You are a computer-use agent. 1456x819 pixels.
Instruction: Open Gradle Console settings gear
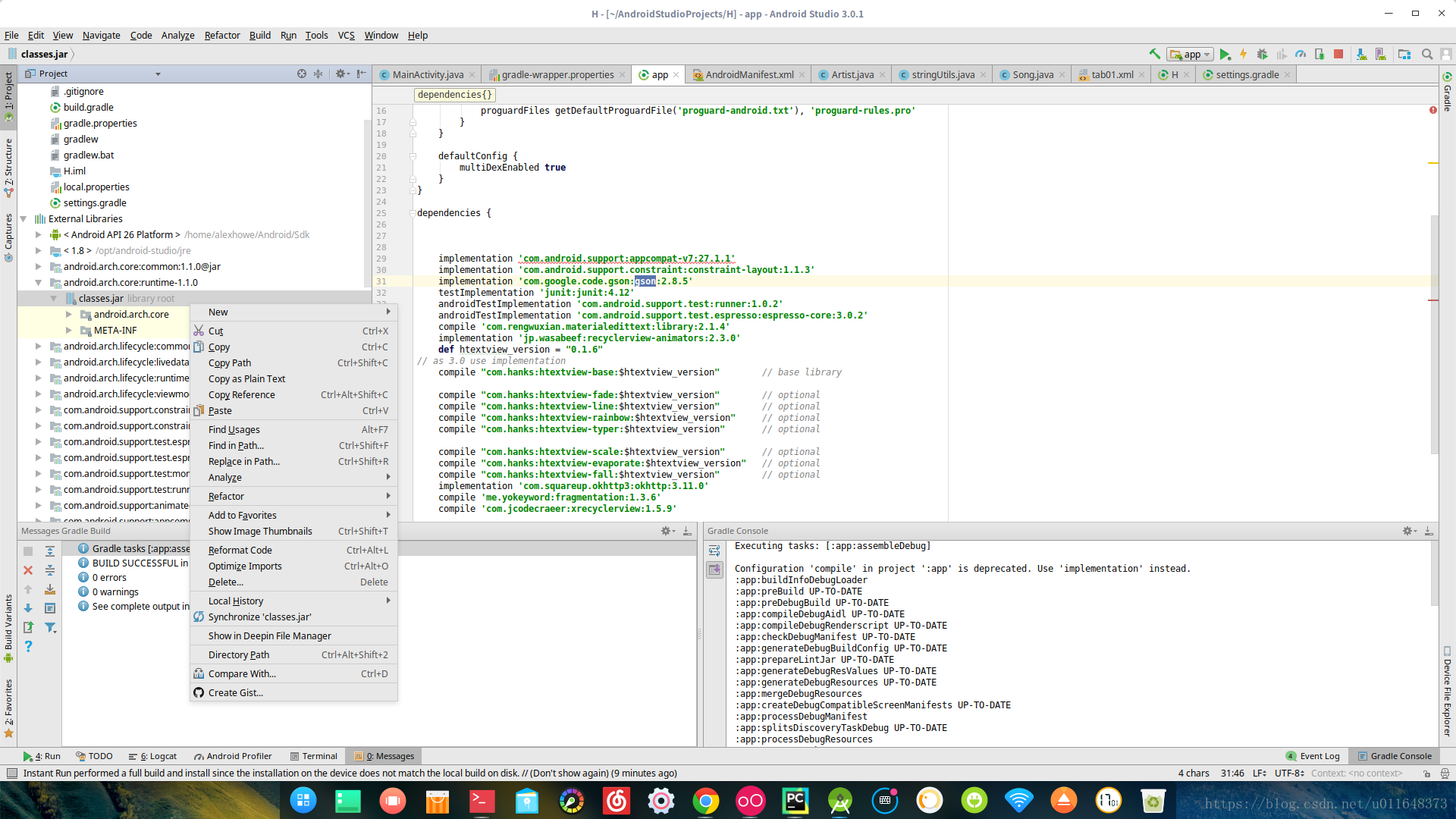pyautogui.click(x=1409, y=531)
